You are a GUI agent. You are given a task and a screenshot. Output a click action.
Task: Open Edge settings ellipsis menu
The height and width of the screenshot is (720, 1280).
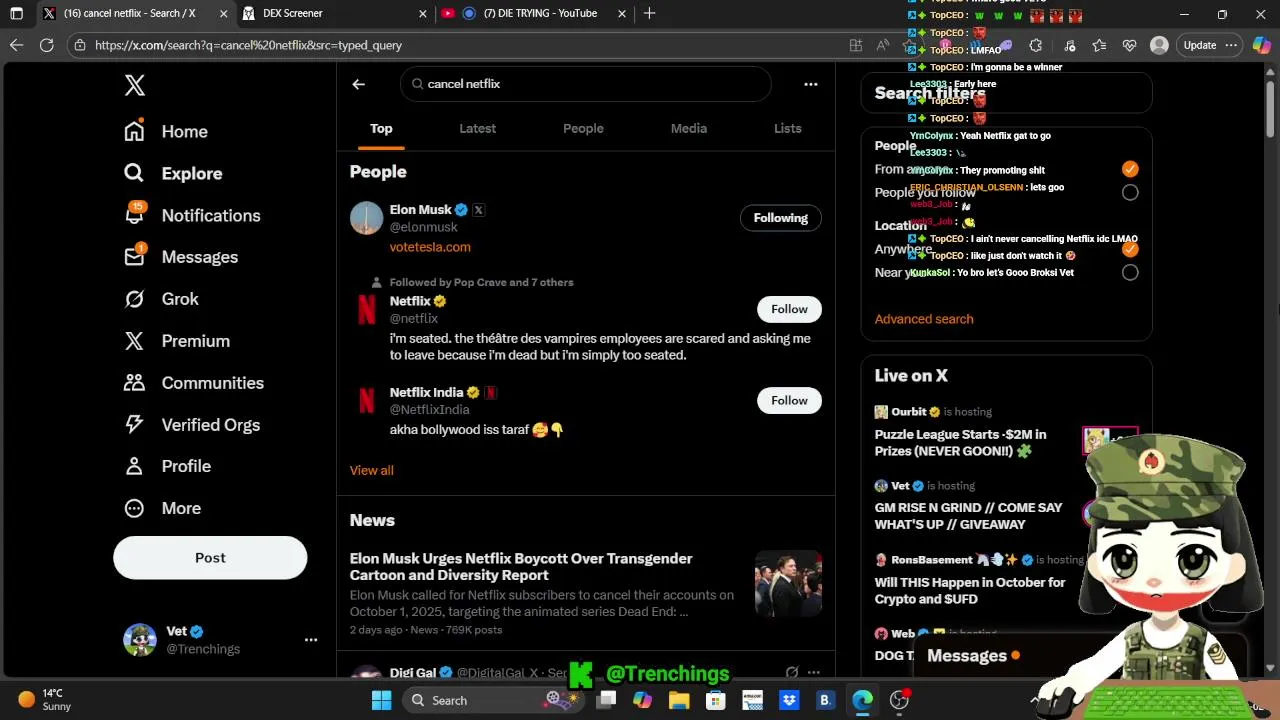click(x=1232, y=45)
